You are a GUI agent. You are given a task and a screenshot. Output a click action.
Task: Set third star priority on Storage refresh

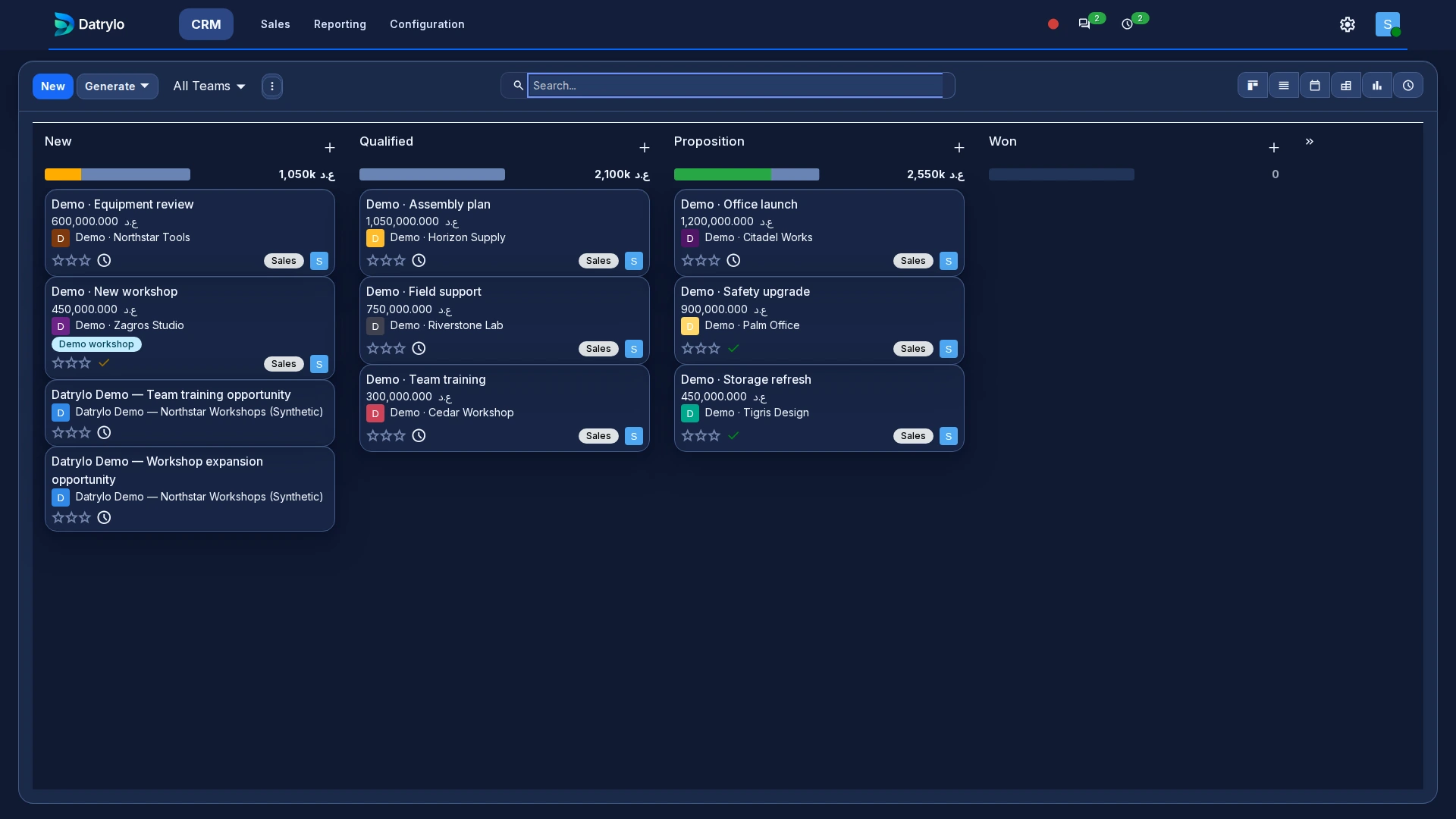[714, 435]
